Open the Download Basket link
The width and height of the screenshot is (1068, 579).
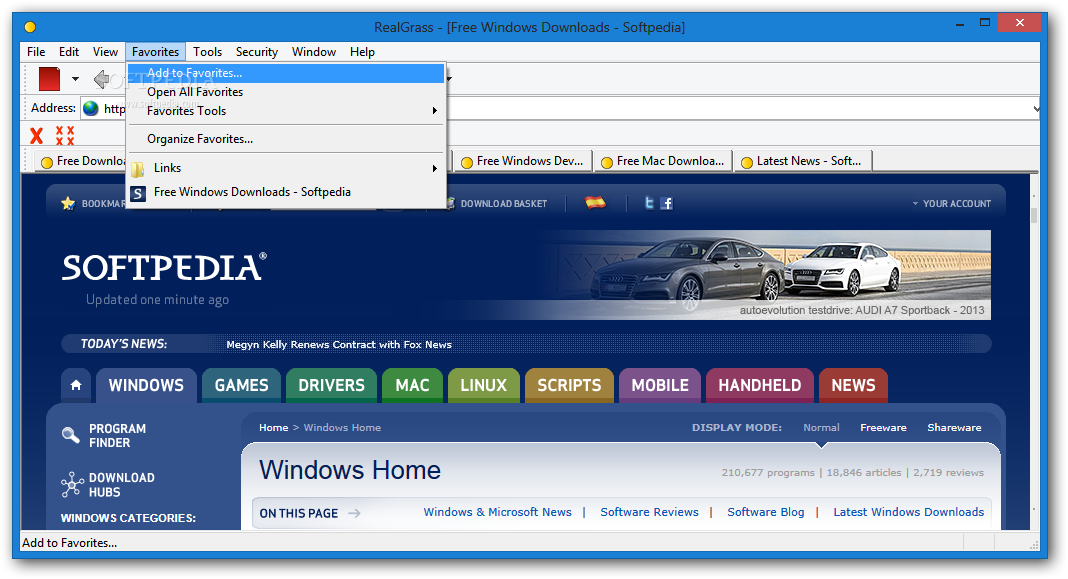click(x=503, y=204)
